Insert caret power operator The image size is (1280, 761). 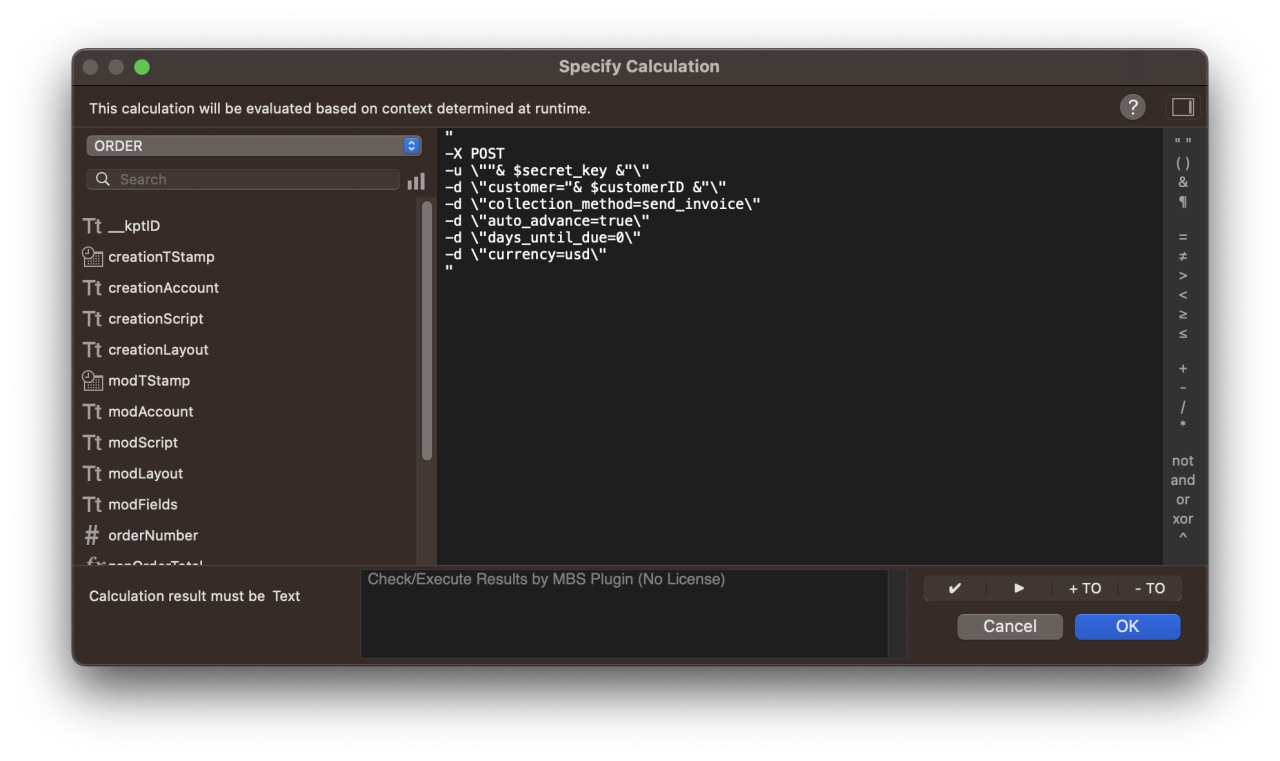[1183, 537]
